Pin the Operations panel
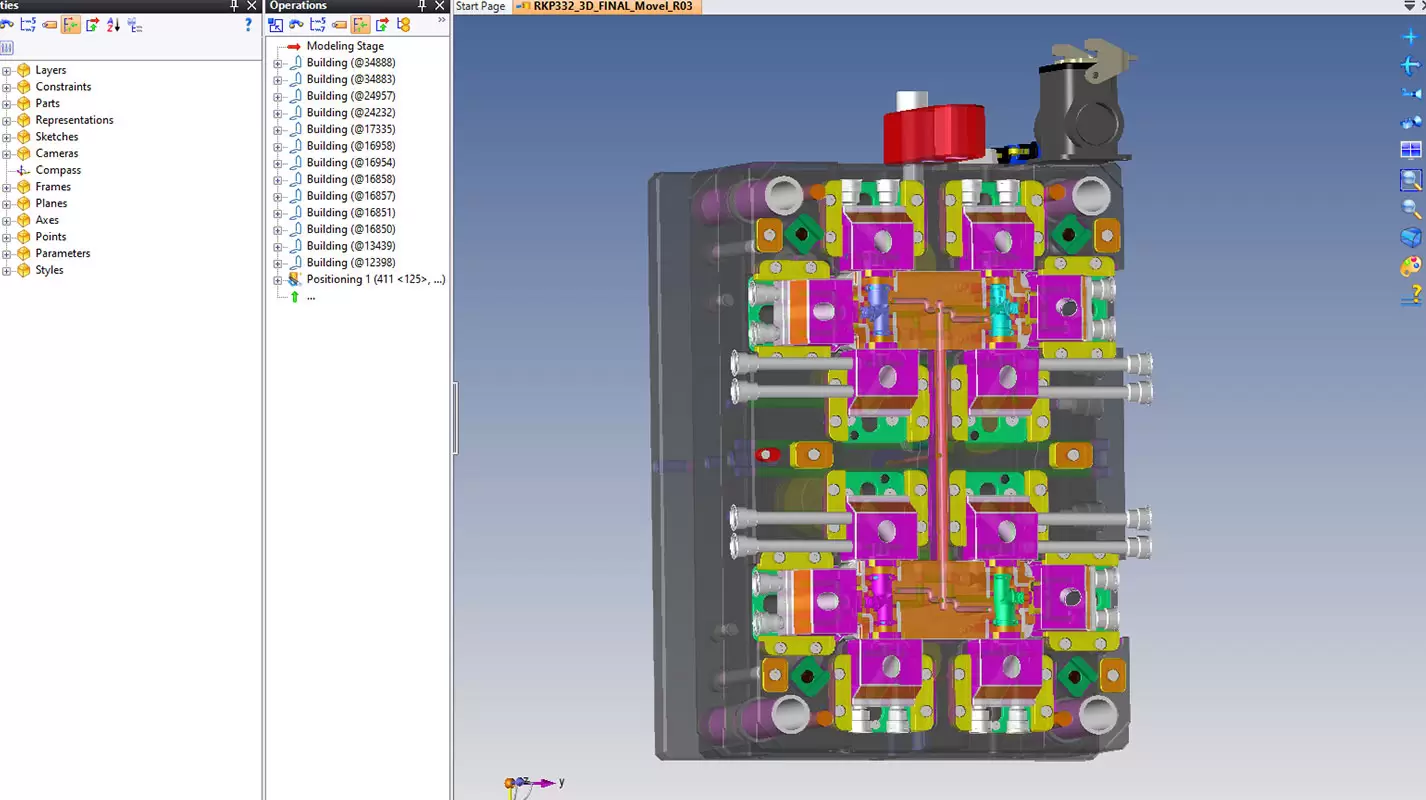The width and height of the screenshot is (1426, 800). (422, 6)
